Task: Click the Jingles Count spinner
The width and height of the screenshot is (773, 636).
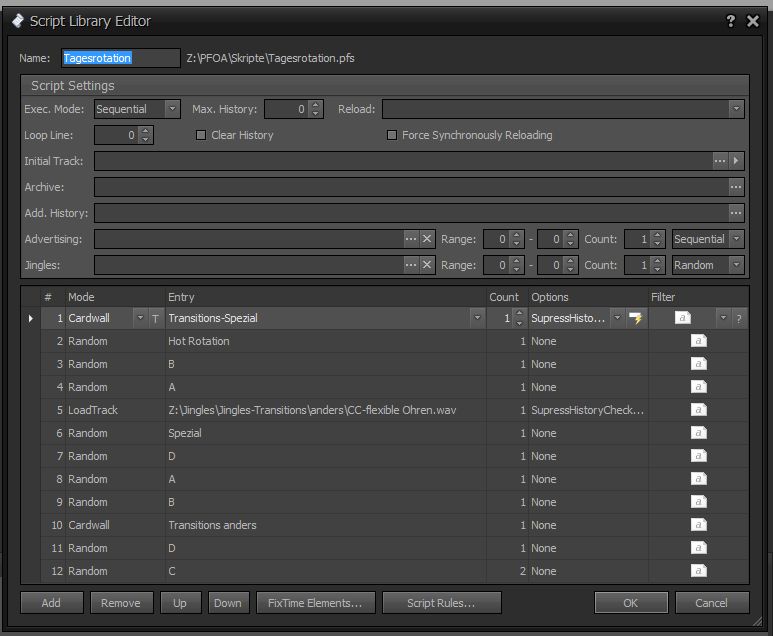Action: tap(658, 265)
